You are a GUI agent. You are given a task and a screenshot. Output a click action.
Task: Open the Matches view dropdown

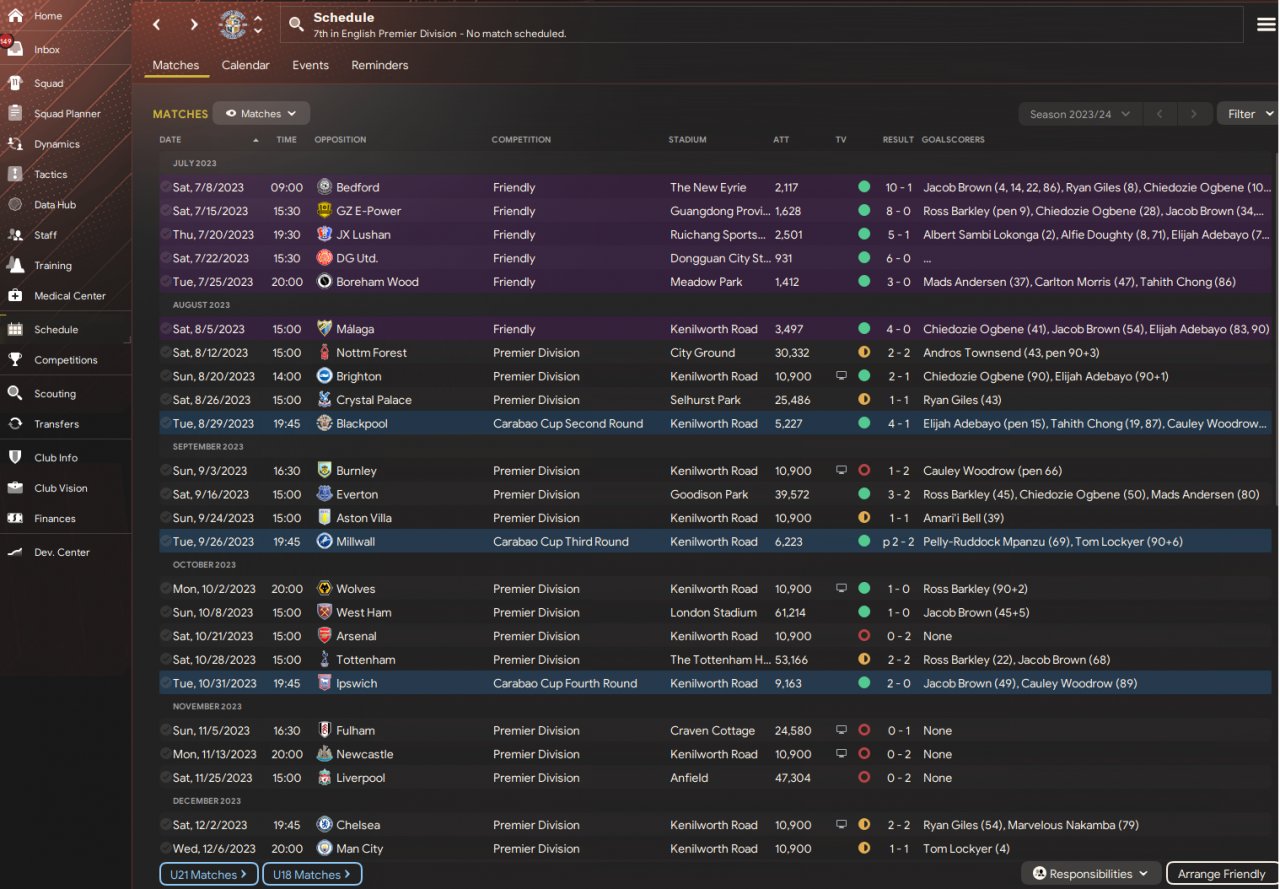[x=261, y=114]
